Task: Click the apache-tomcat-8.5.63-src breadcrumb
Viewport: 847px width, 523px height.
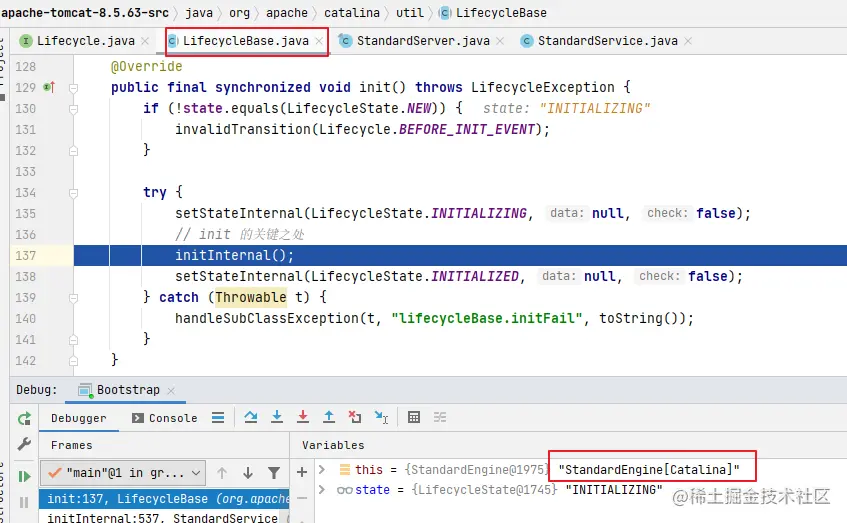Action: pos(85,12)
